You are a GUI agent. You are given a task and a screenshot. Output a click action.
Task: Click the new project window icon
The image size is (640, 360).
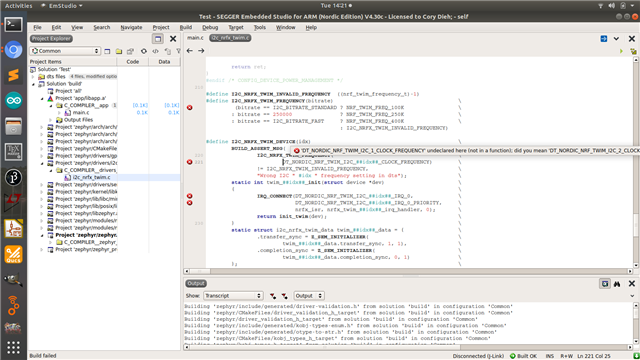point(107,51)
